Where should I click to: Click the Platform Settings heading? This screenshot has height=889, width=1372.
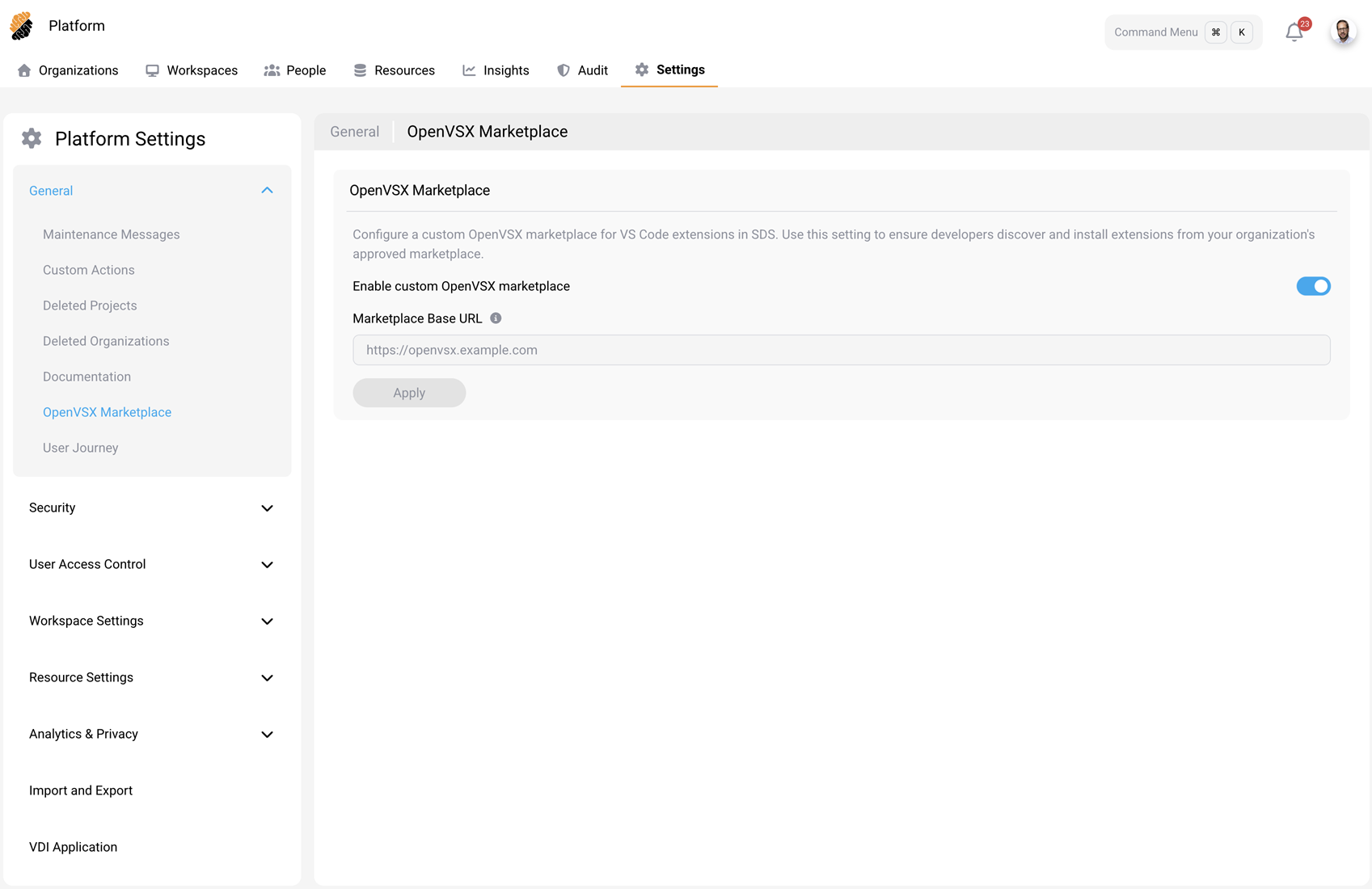[x=130, y=139]
